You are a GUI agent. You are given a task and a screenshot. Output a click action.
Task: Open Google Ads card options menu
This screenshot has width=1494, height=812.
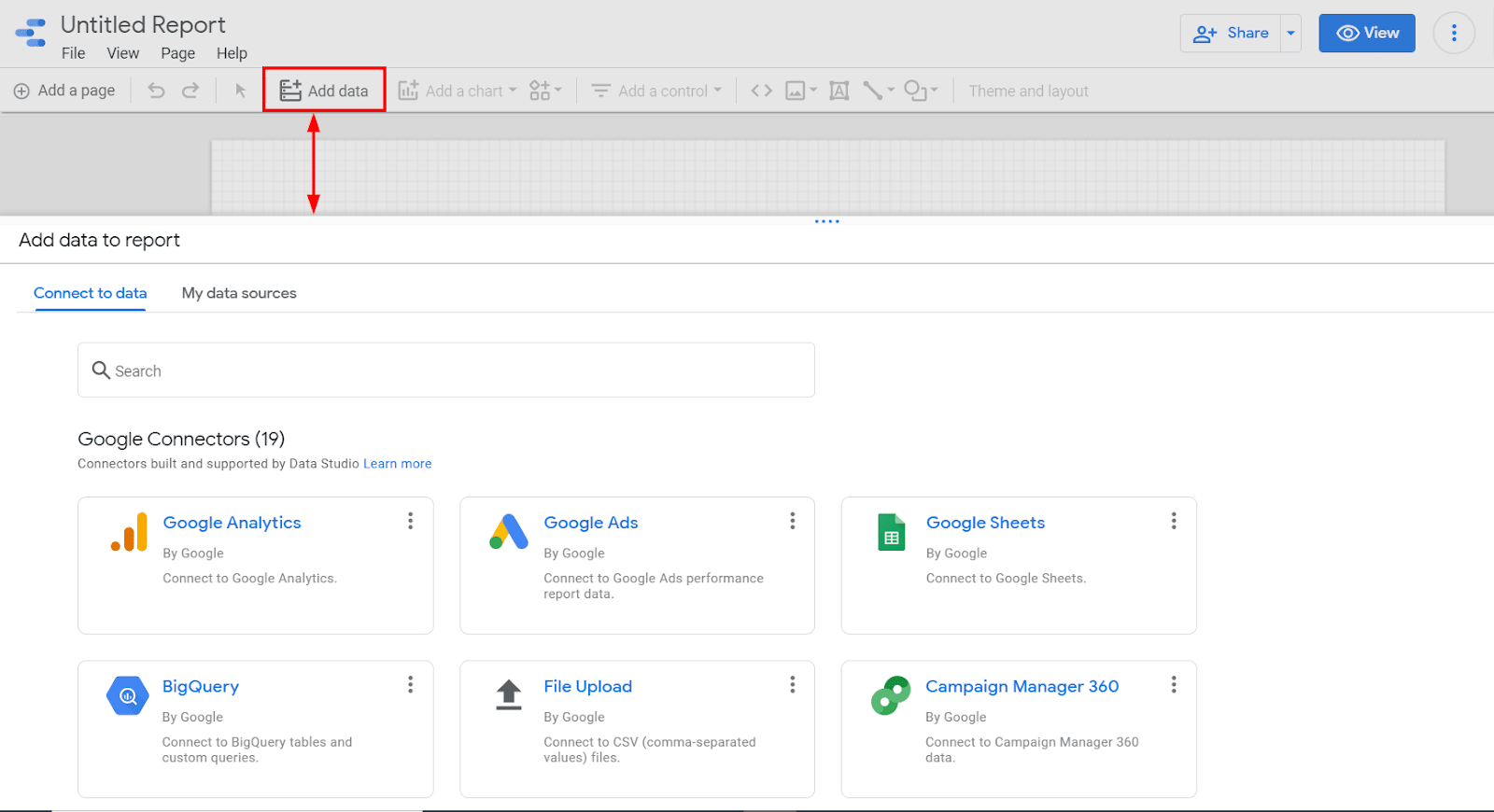pos(792,521)
